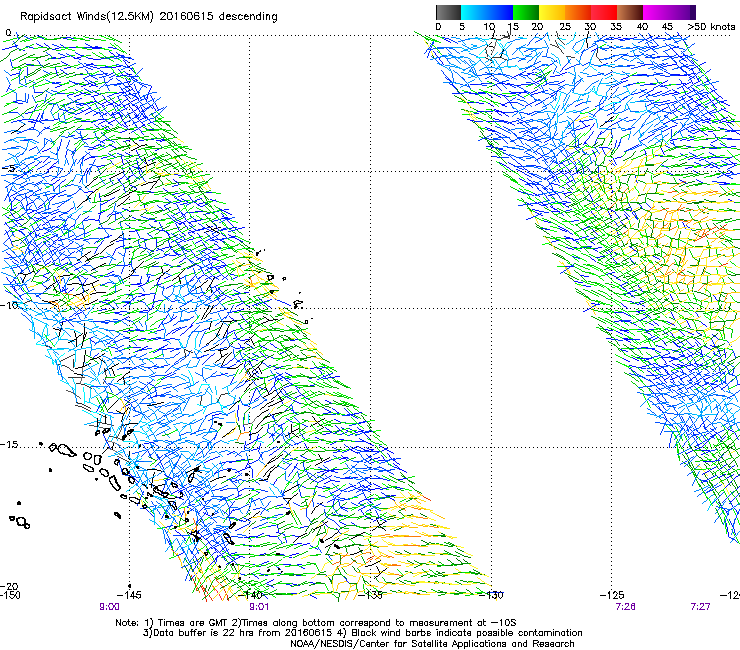
Task: Click the yellow 20–25 knots color segment
Action: [x=552, y=12]
